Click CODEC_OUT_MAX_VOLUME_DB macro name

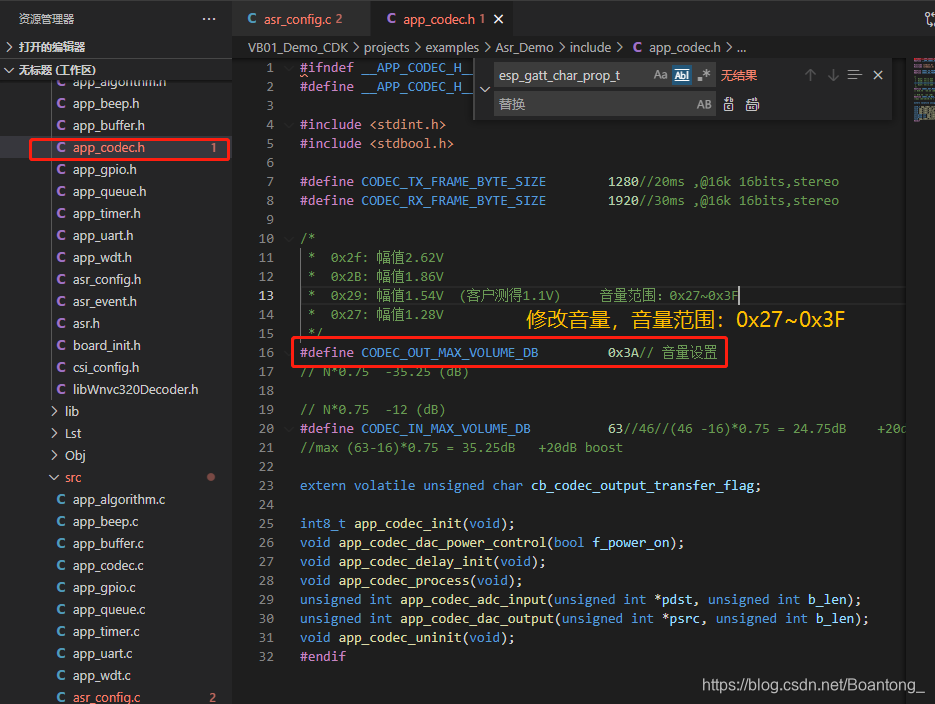(x=450, y=353)
